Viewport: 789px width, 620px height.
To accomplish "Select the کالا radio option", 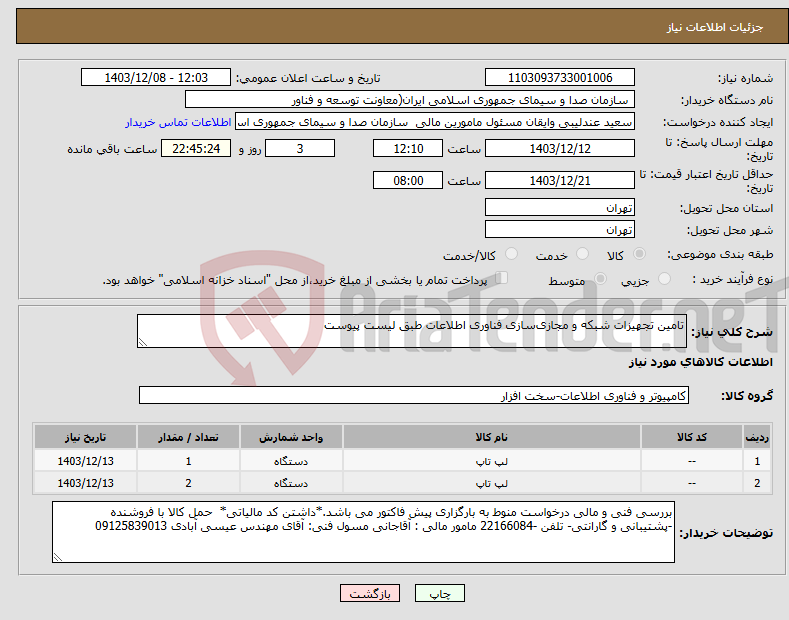I will (x=639, y=254).
